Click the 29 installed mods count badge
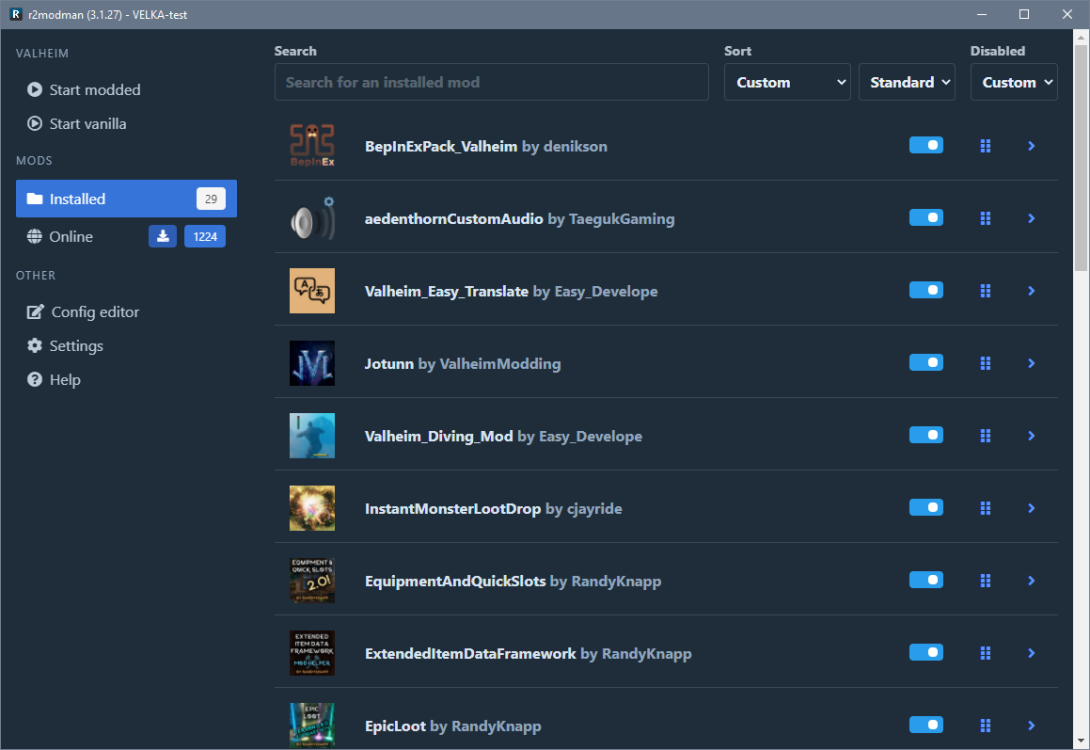This screenshot has height=750, width=1090. pyautogui.click(x=211, y=199)
